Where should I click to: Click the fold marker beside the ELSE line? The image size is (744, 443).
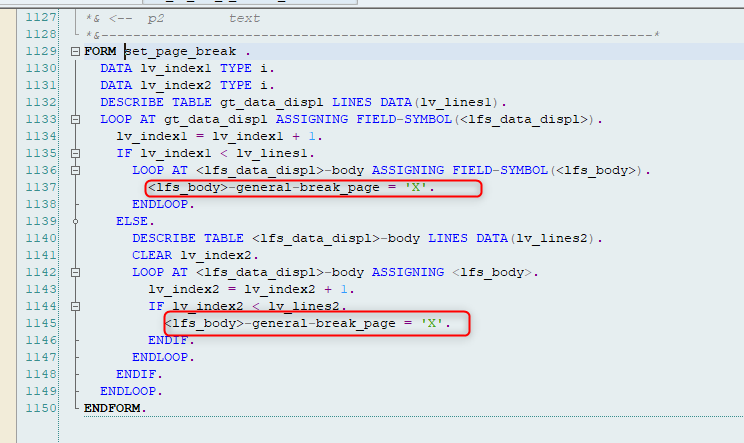point(76,221)
